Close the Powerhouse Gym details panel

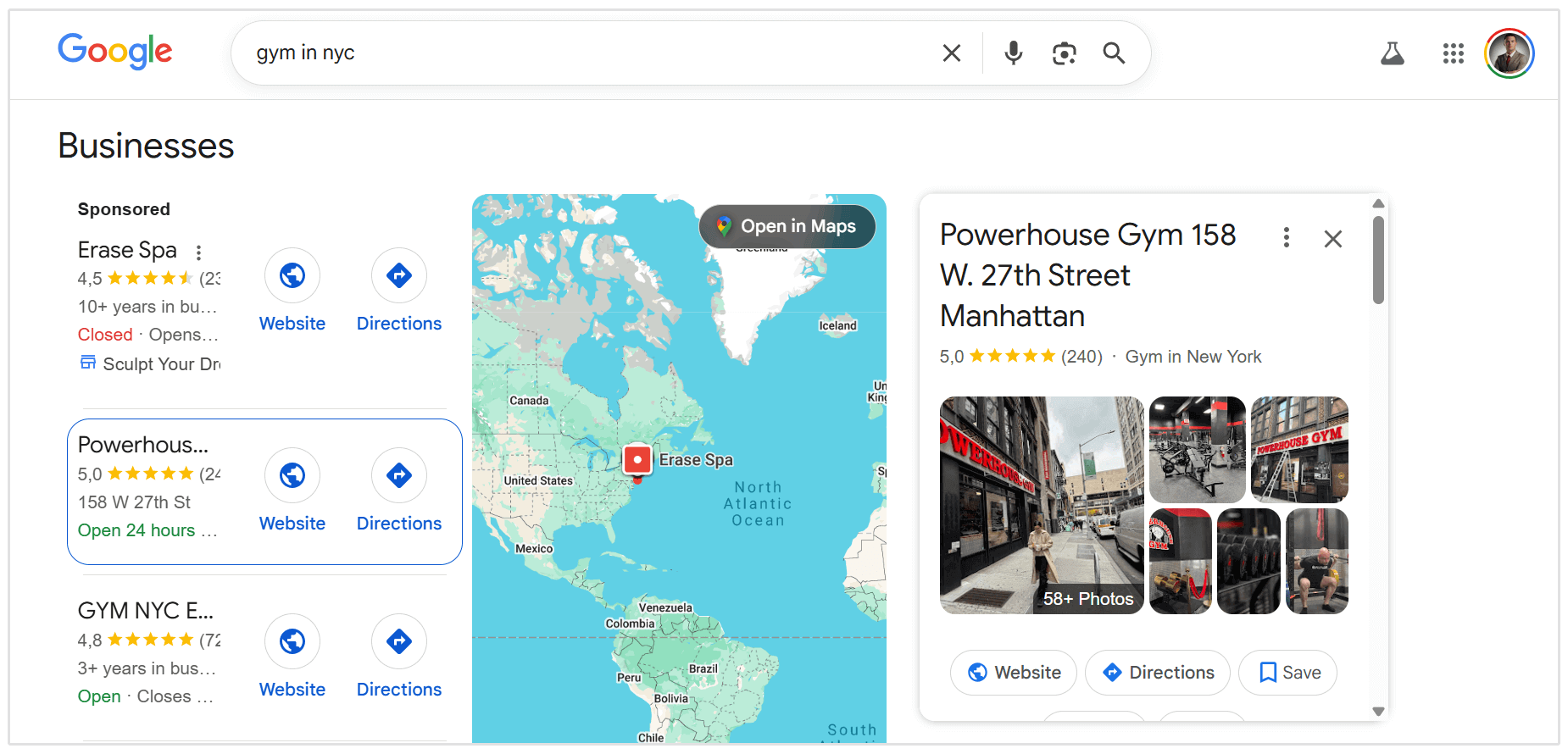(x=1332, y=239)
